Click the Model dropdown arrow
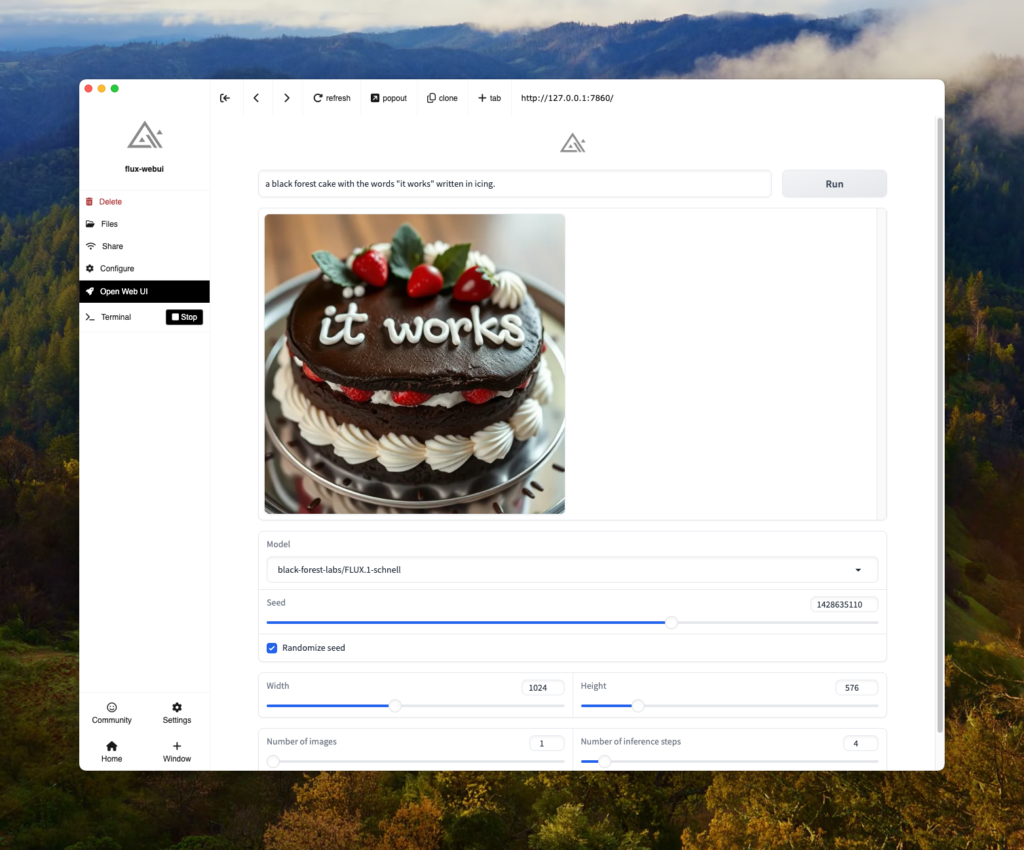 858,570
